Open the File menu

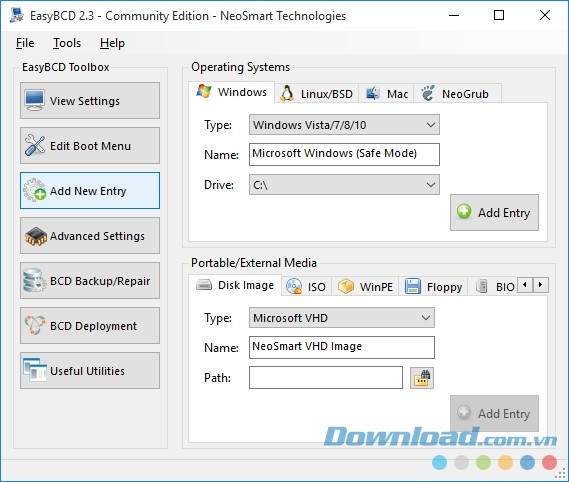click(25, 43)
